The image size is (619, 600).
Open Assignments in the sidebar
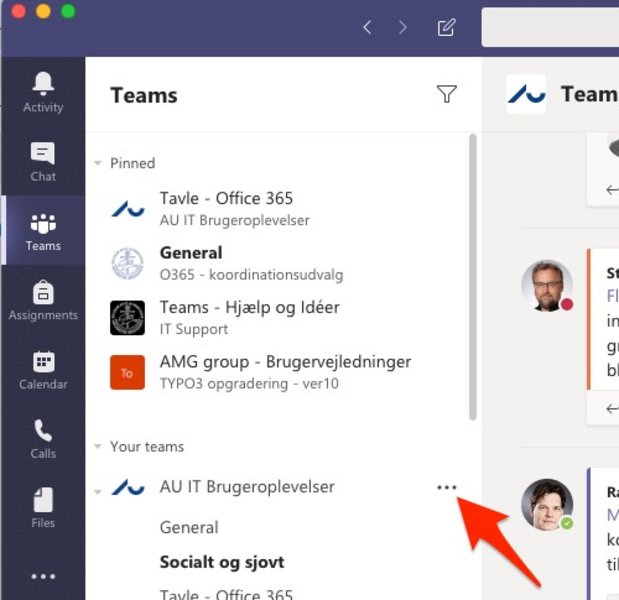(x=43, y=300)
